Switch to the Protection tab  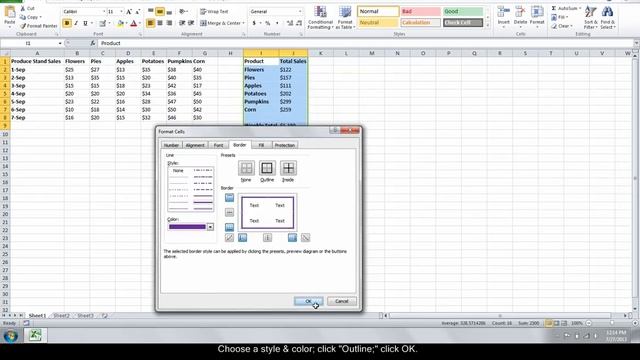coord(284,145)
